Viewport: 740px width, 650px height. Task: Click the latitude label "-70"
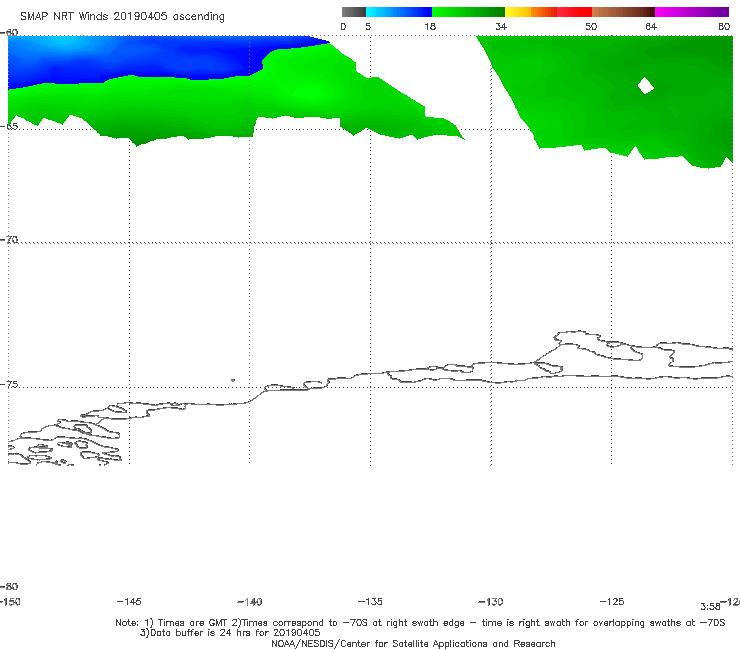point(9,240)
